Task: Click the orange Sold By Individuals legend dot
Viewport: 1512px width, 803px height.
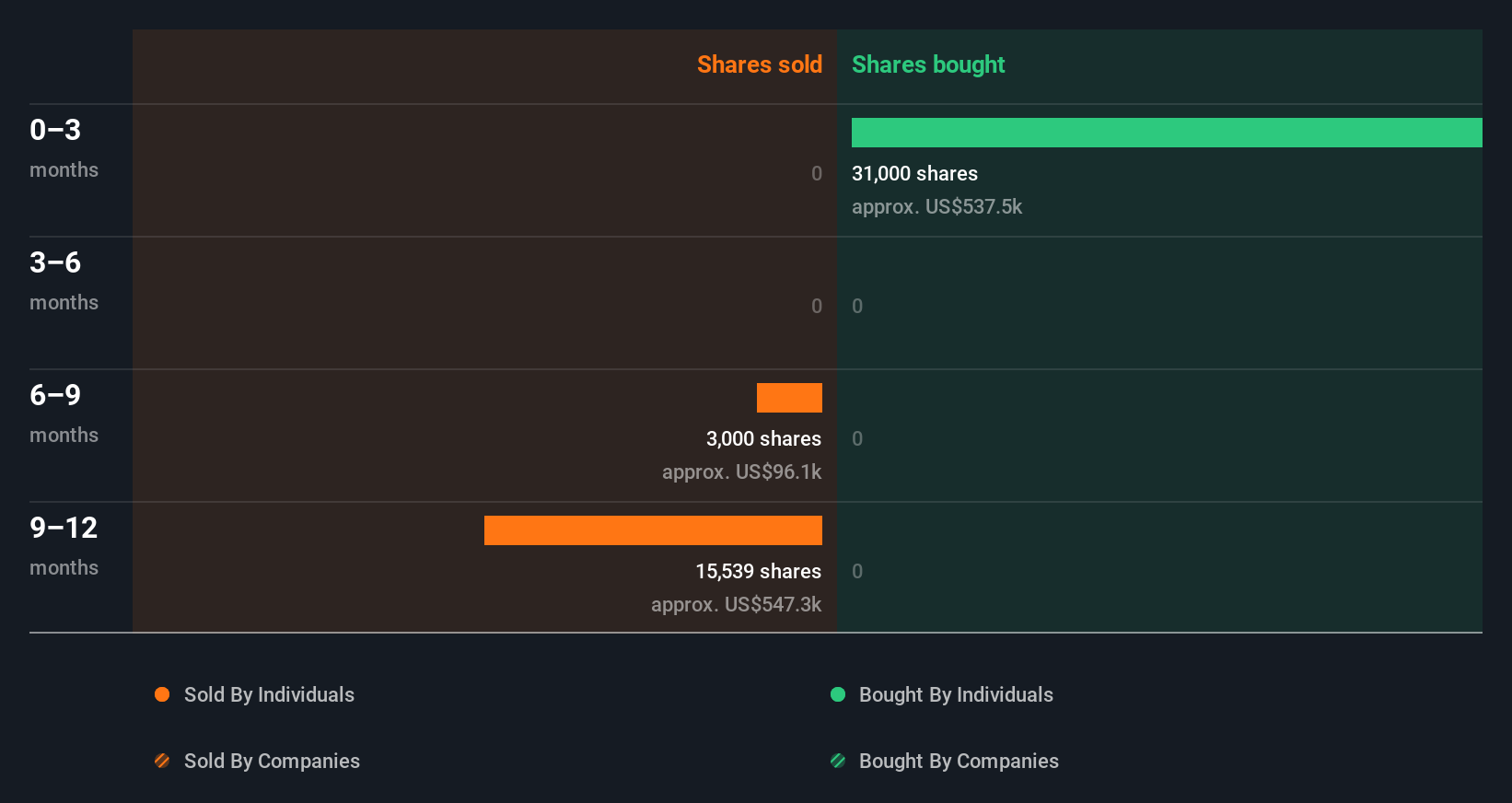Action: [x=162, y=694]
